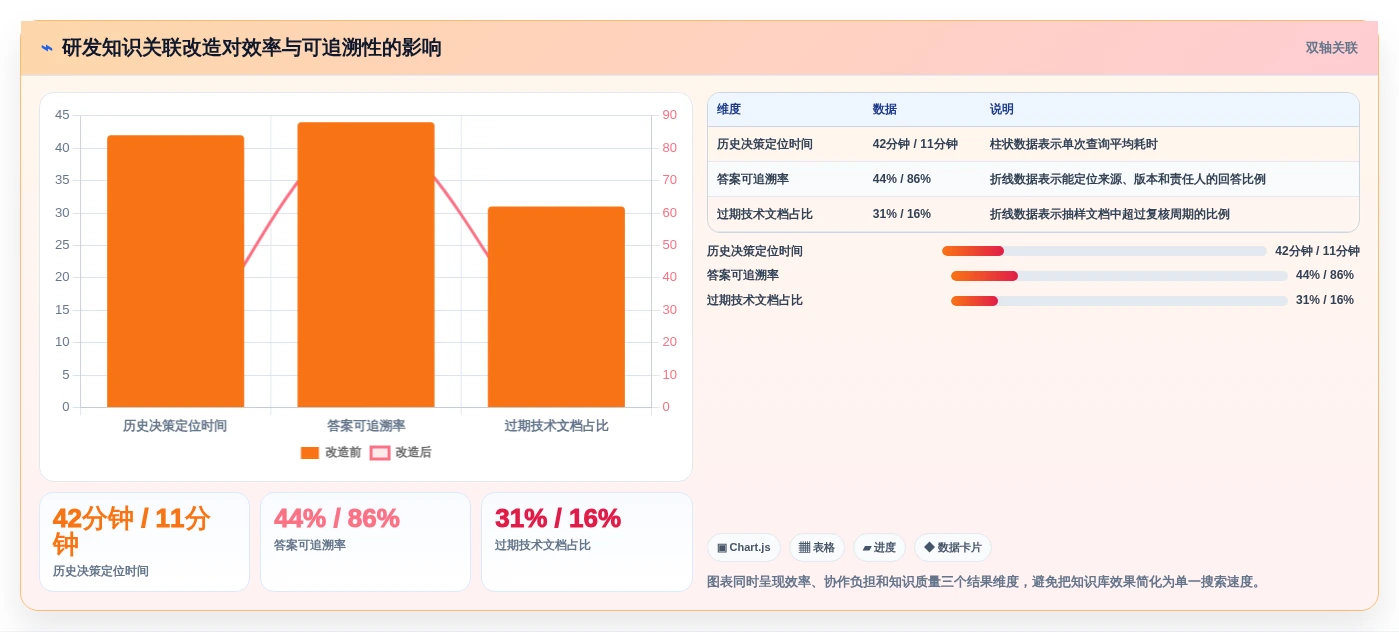Select table cell 44% / 86%
This screenshot has height=632, width=1399.
pyautogui.click(x=902, y=179)
